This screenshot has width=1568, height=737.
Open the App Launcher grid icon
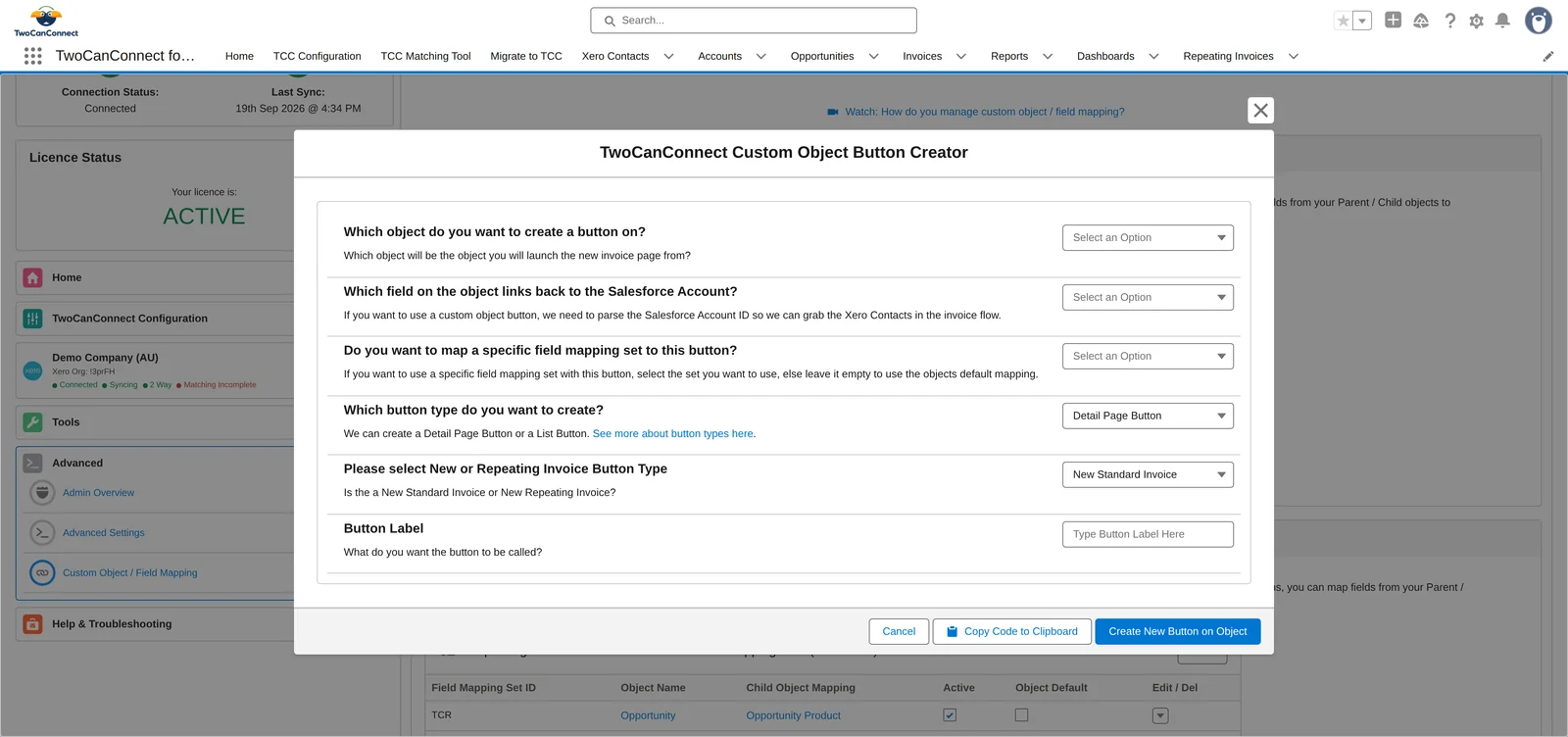pyautogui.click(x=32, y=56)
